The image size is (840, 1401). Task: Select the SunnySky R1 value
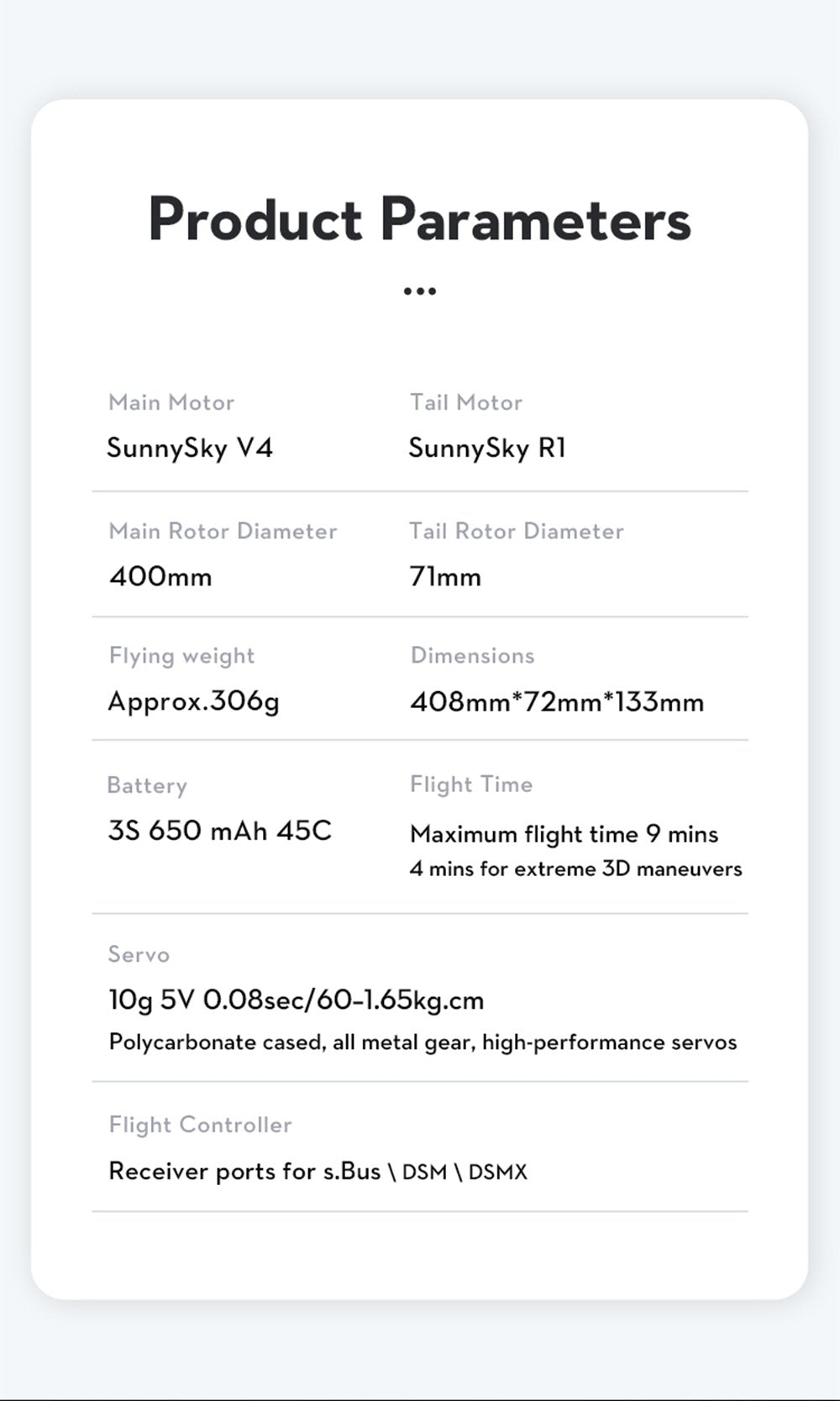point(487,448)
